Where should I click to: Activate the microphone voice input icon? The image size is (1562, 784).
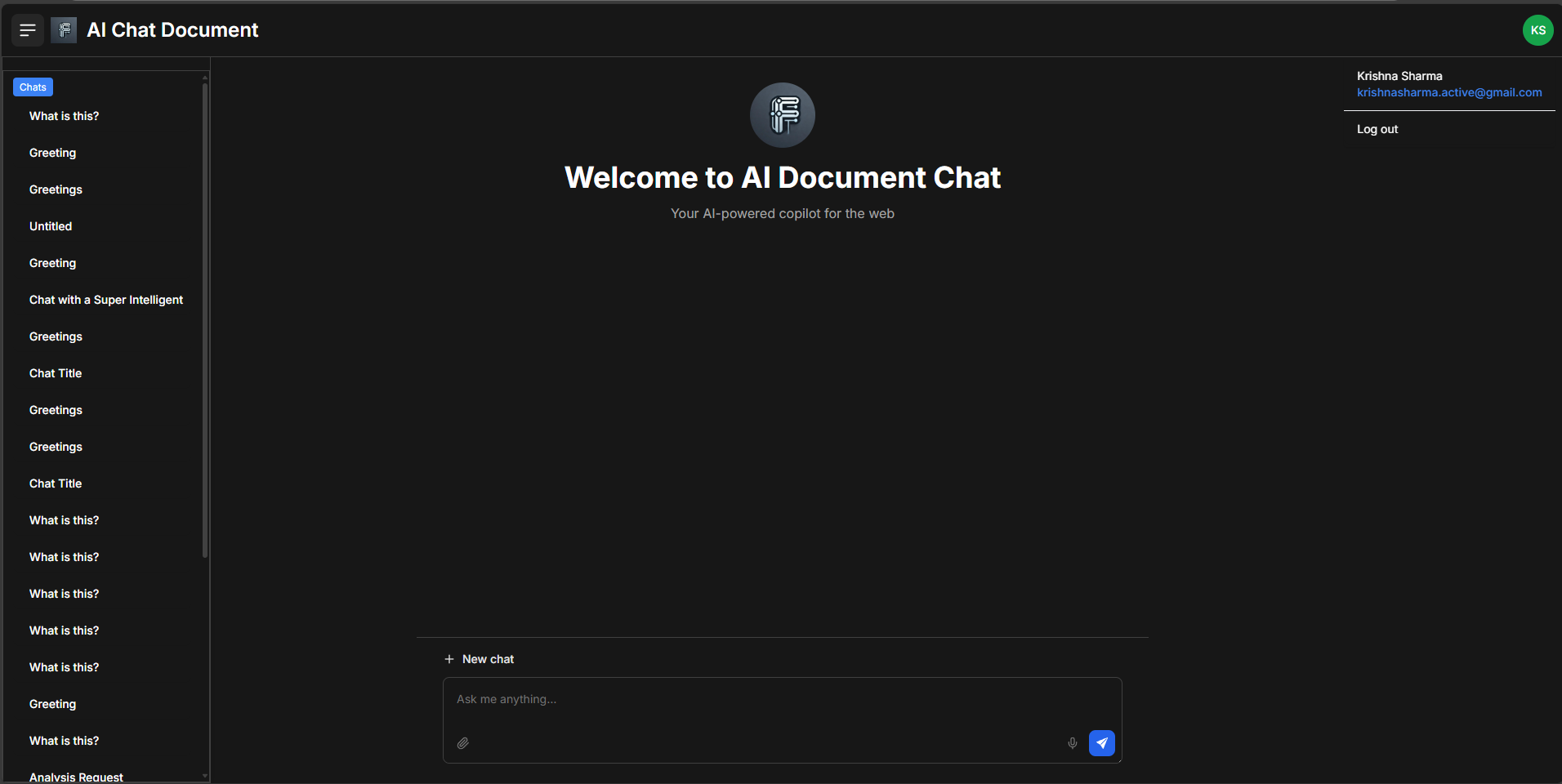[1072, 743]
